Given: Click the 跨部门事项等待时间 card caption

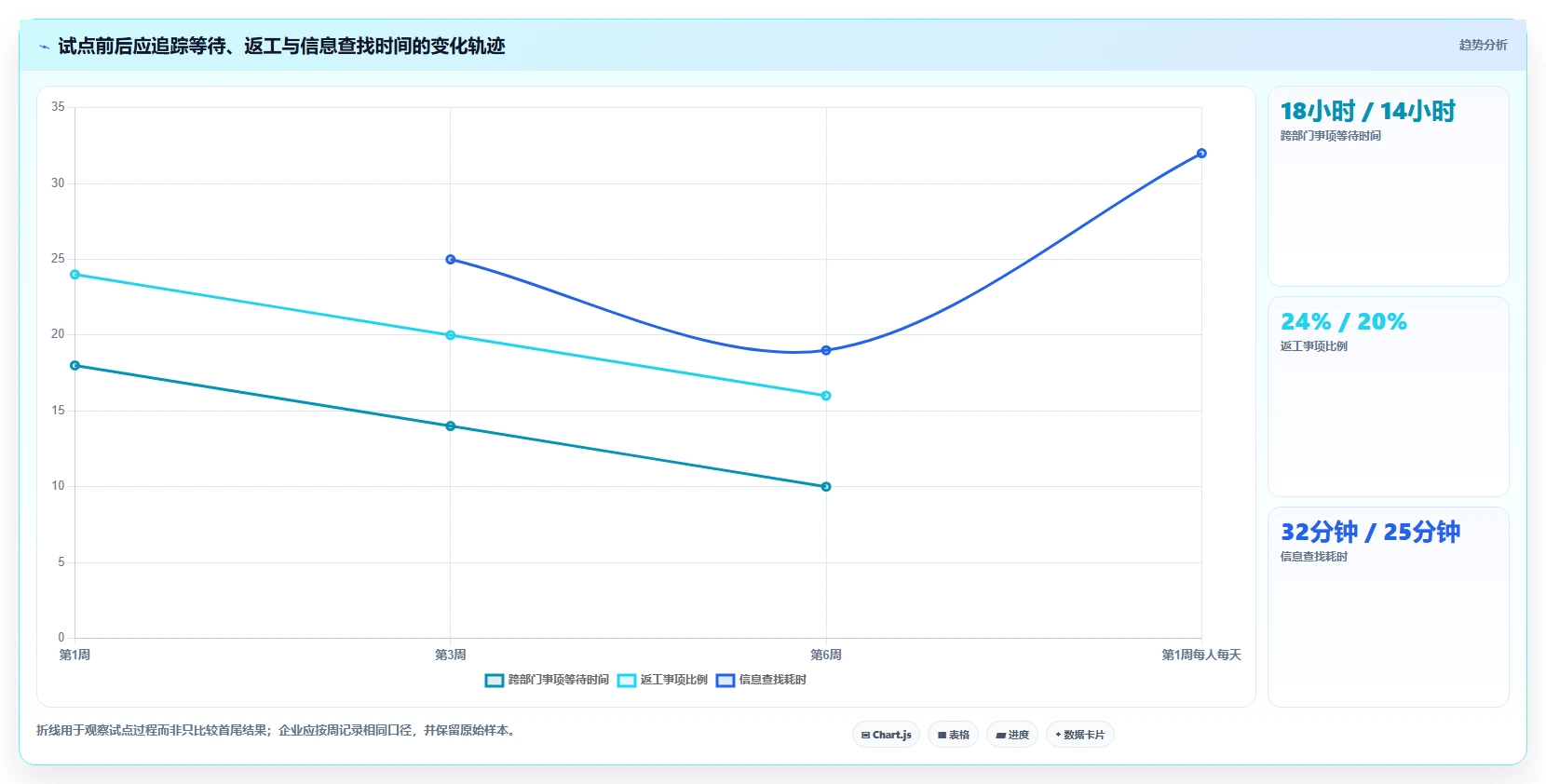Looking at the screenshot, I should coord(1330,136).
